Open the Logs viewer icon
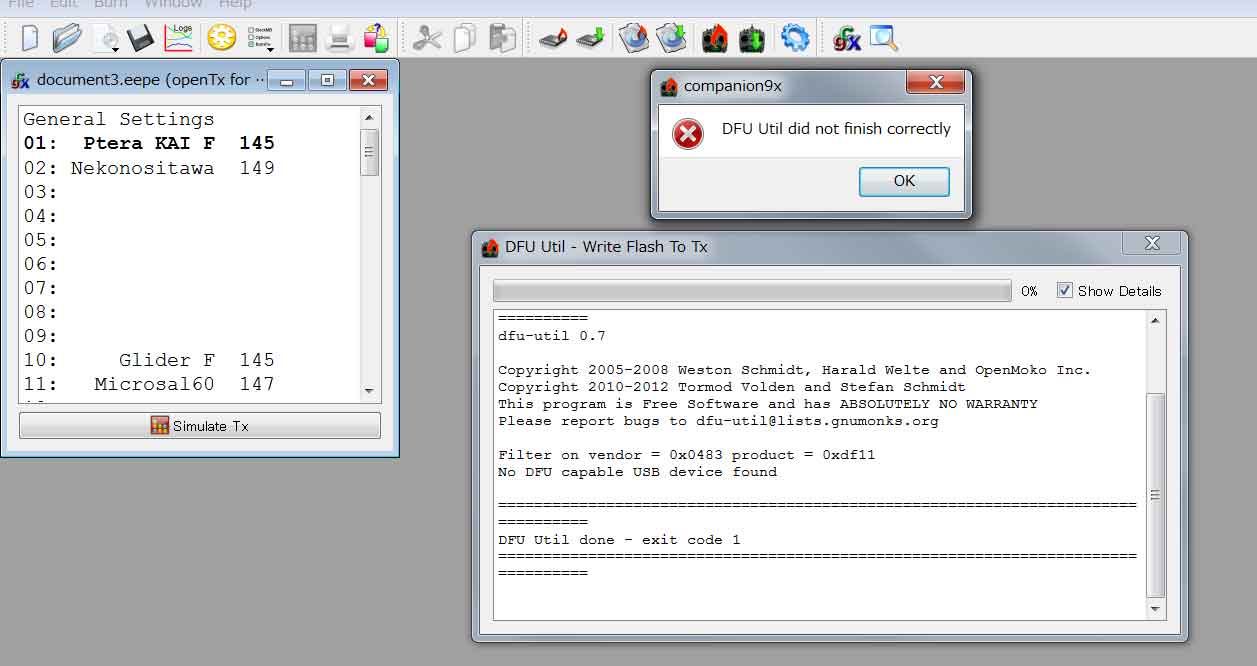The image size is (1257, 666). tap(178, 38)
